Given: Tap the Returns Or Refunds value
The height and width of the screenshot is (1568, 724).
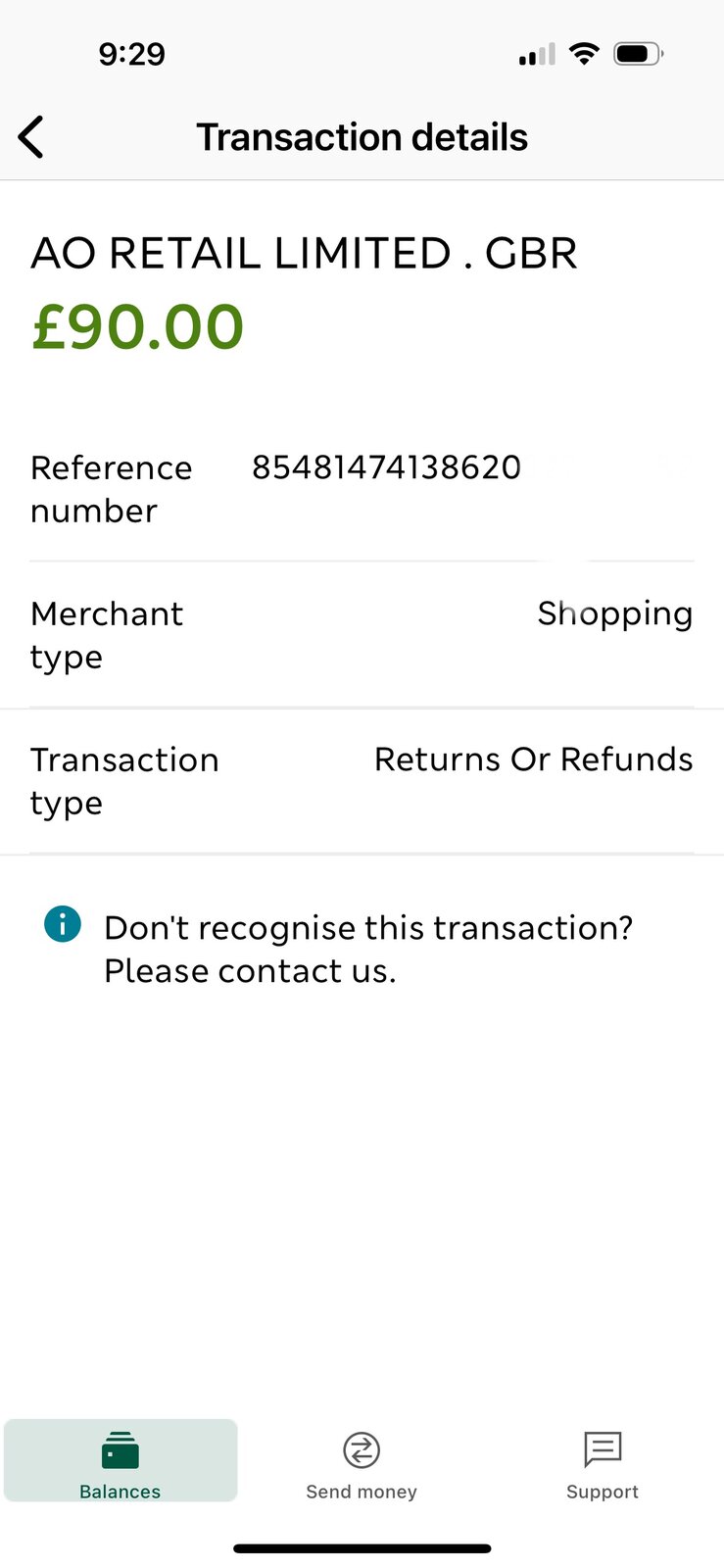Looking at the screenshot, I should pos(533,759).
